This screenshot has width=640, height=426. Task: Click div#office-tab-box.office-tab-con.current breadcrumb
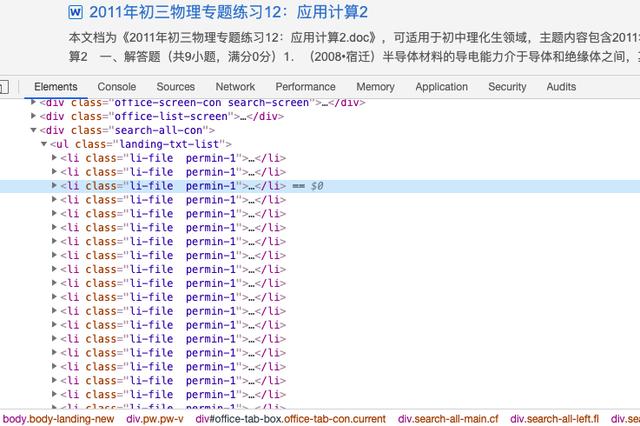[x=290, y=419]
